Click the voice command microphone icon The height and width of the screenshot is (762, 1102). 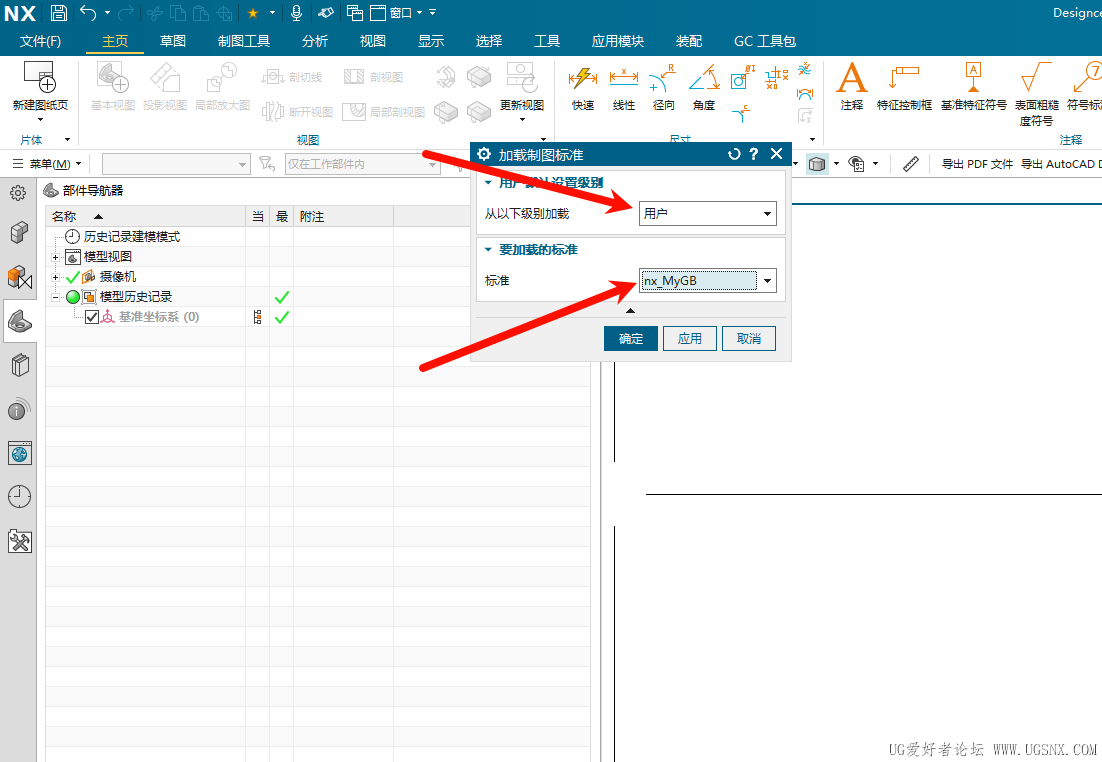click(x=297, y=13)
